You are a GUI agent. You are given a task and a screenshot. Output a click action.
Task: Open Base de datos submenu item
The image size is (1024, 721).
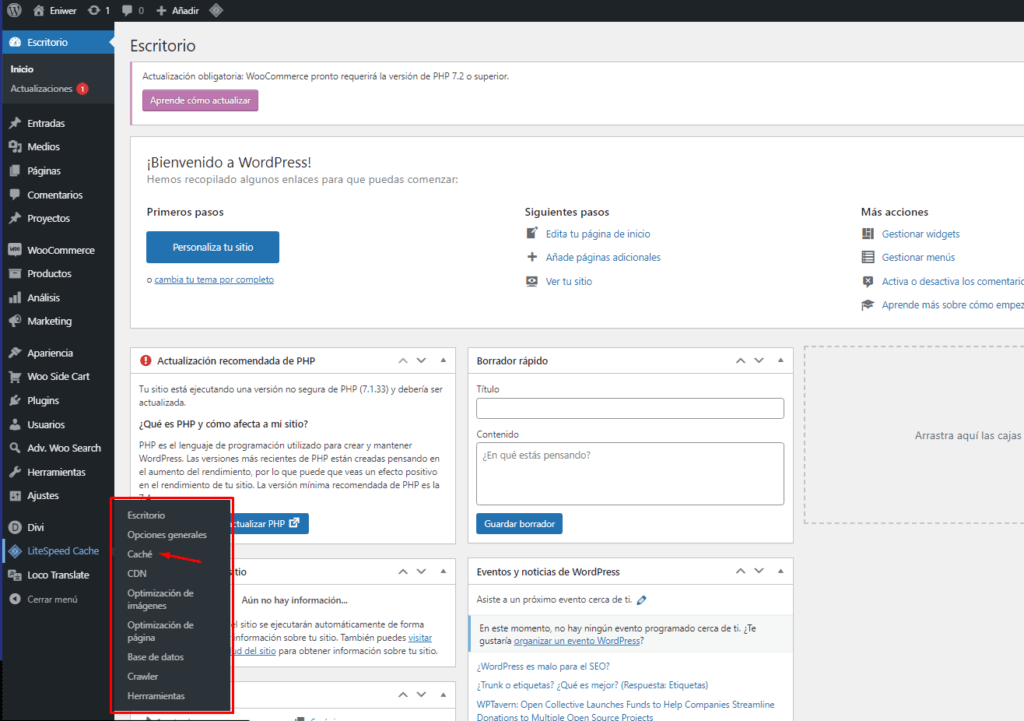[x=155, y=657]
